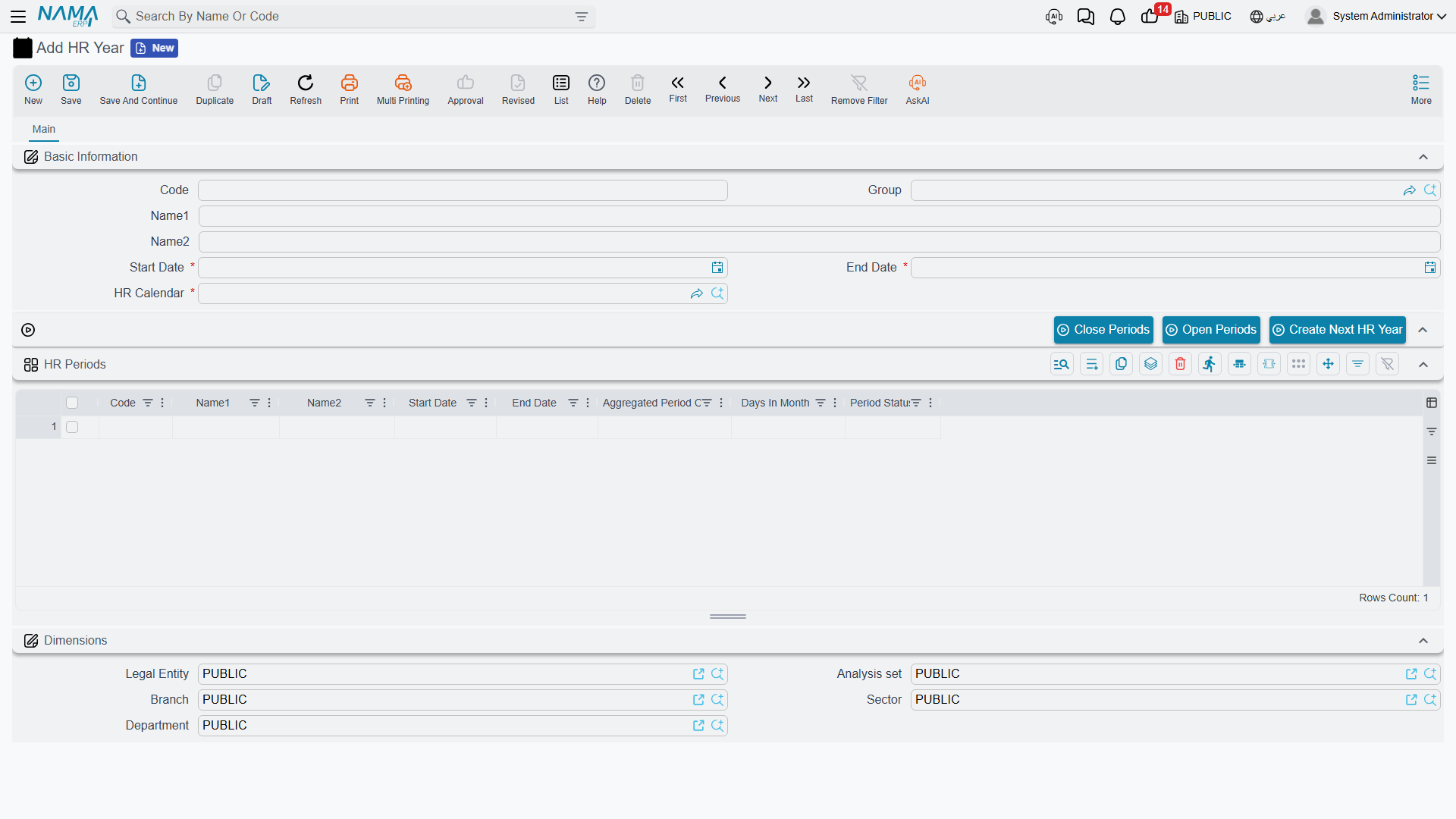1456x819 pixels.
Task: Open grid columns chooser icon
Action: [x=1432, y=403]
